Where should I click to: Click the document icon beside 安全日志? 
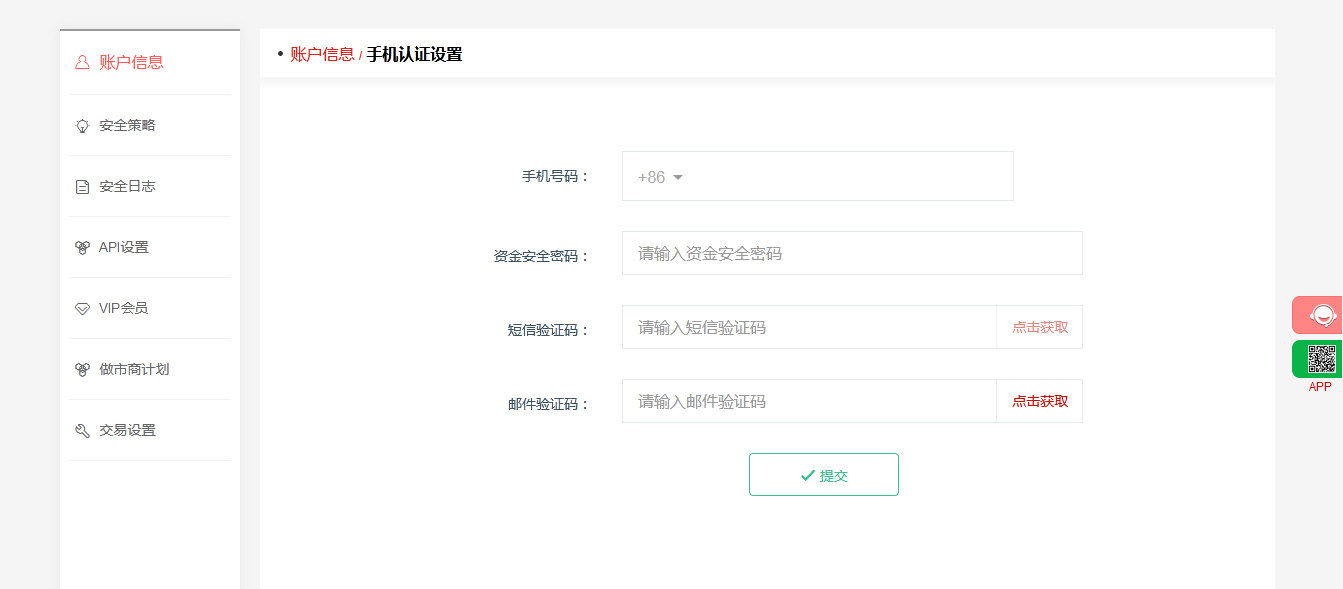click(x=82, y=187)
